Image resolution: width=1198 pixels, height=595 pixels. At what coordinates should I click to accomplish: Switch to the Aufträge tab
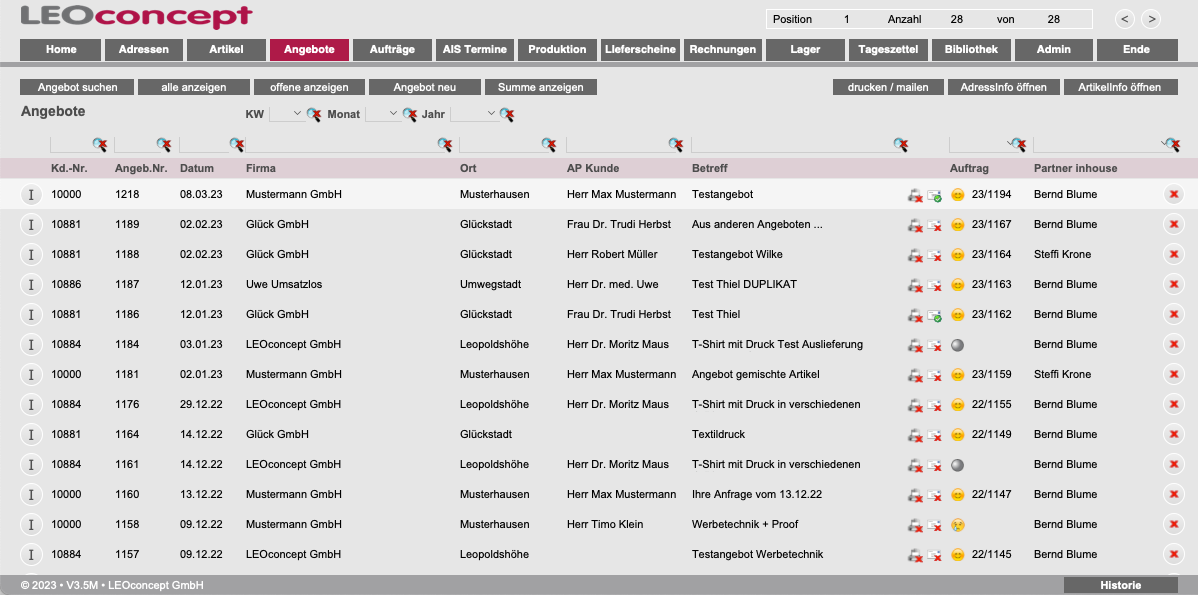point(392,49)
